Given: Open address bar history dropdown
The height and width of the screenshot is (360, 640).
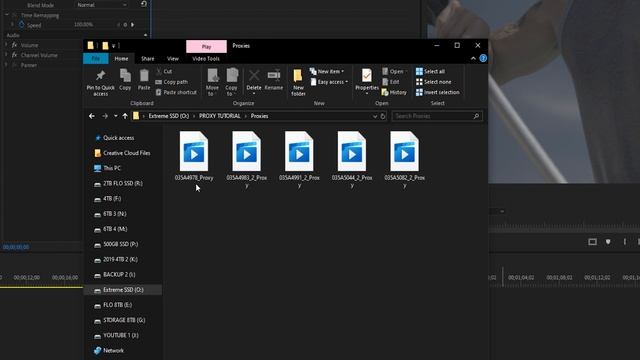Looking at the screenshot, I should point(374,116).
